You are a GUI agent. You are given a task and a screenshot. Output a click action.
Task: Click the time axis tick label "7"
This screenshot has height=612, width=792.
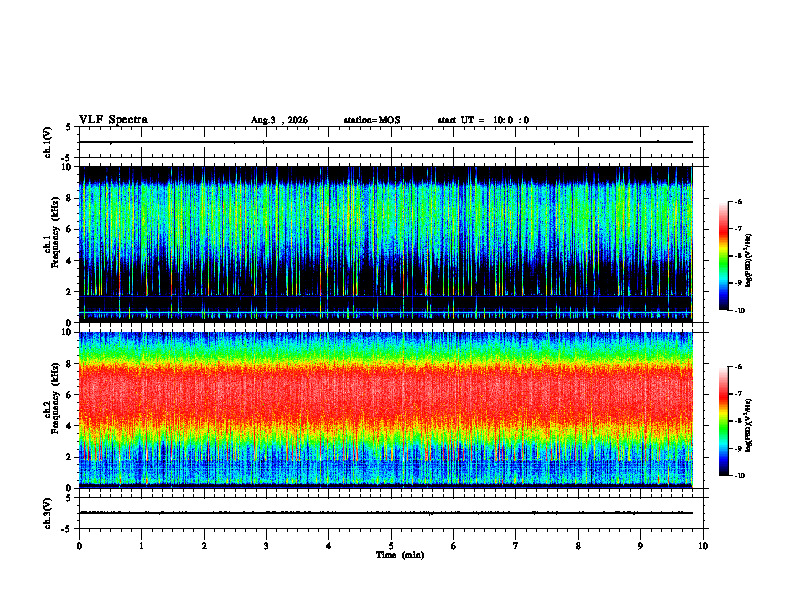click(x=516, y=546)
